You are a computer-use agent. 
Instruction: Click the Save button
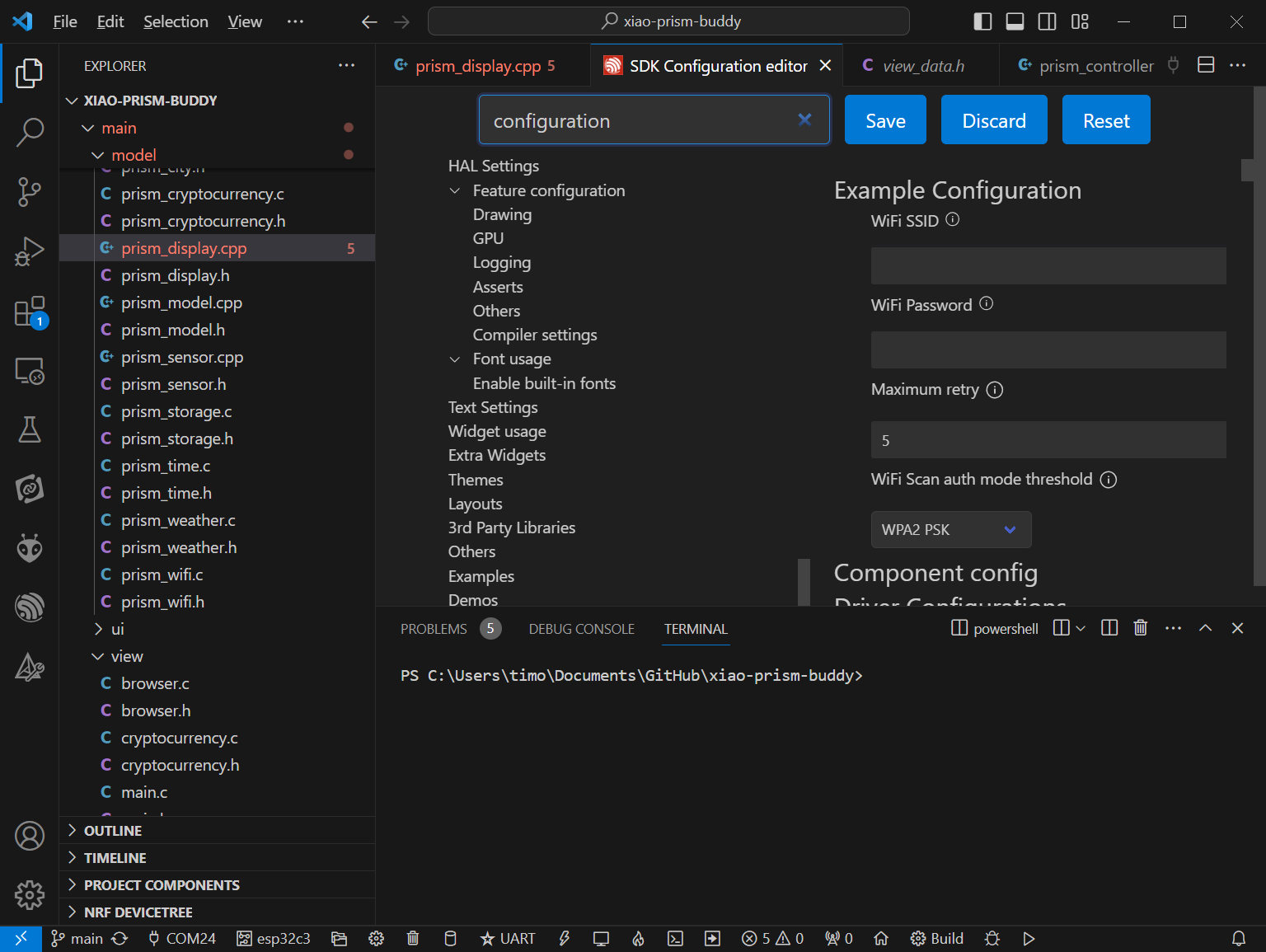coord(886,120)
